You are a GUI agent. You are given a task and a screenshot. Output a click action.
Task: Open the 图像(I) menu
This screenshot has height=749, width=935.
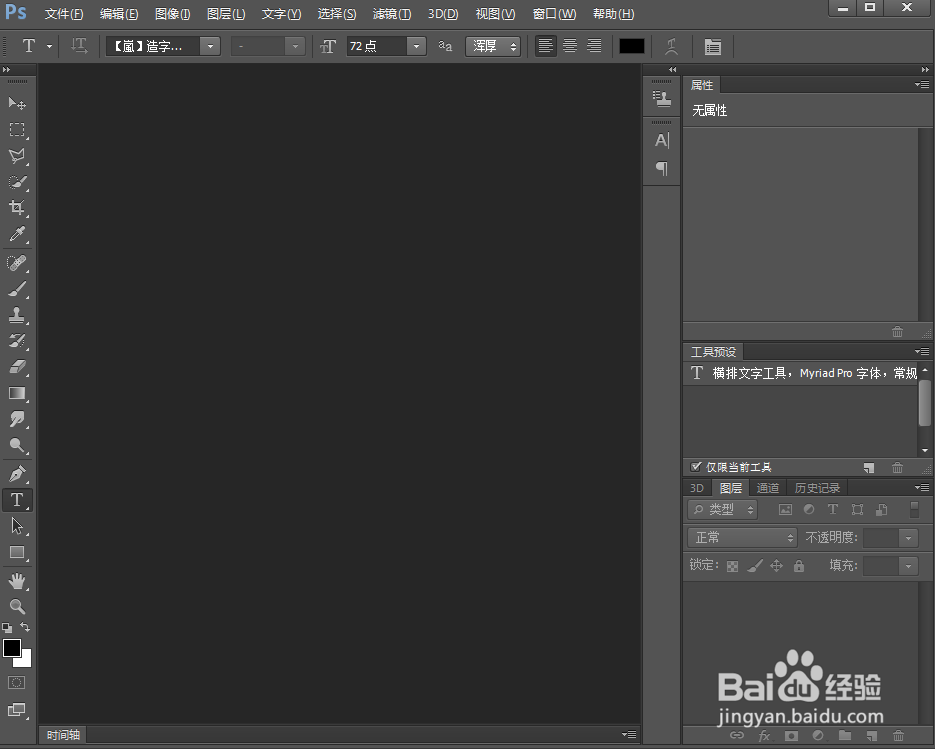(172, 14)
